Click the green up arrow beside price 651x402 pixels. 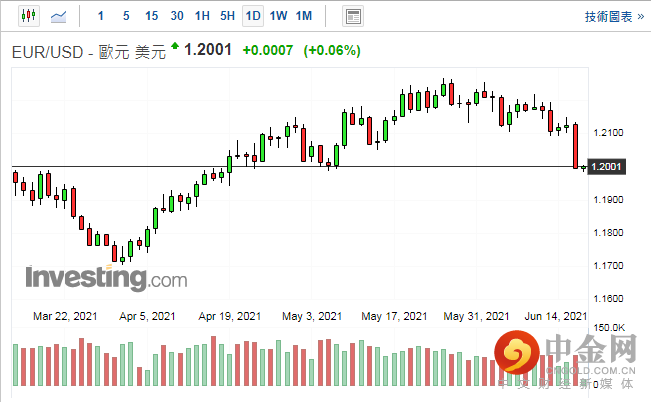point(176,46)
